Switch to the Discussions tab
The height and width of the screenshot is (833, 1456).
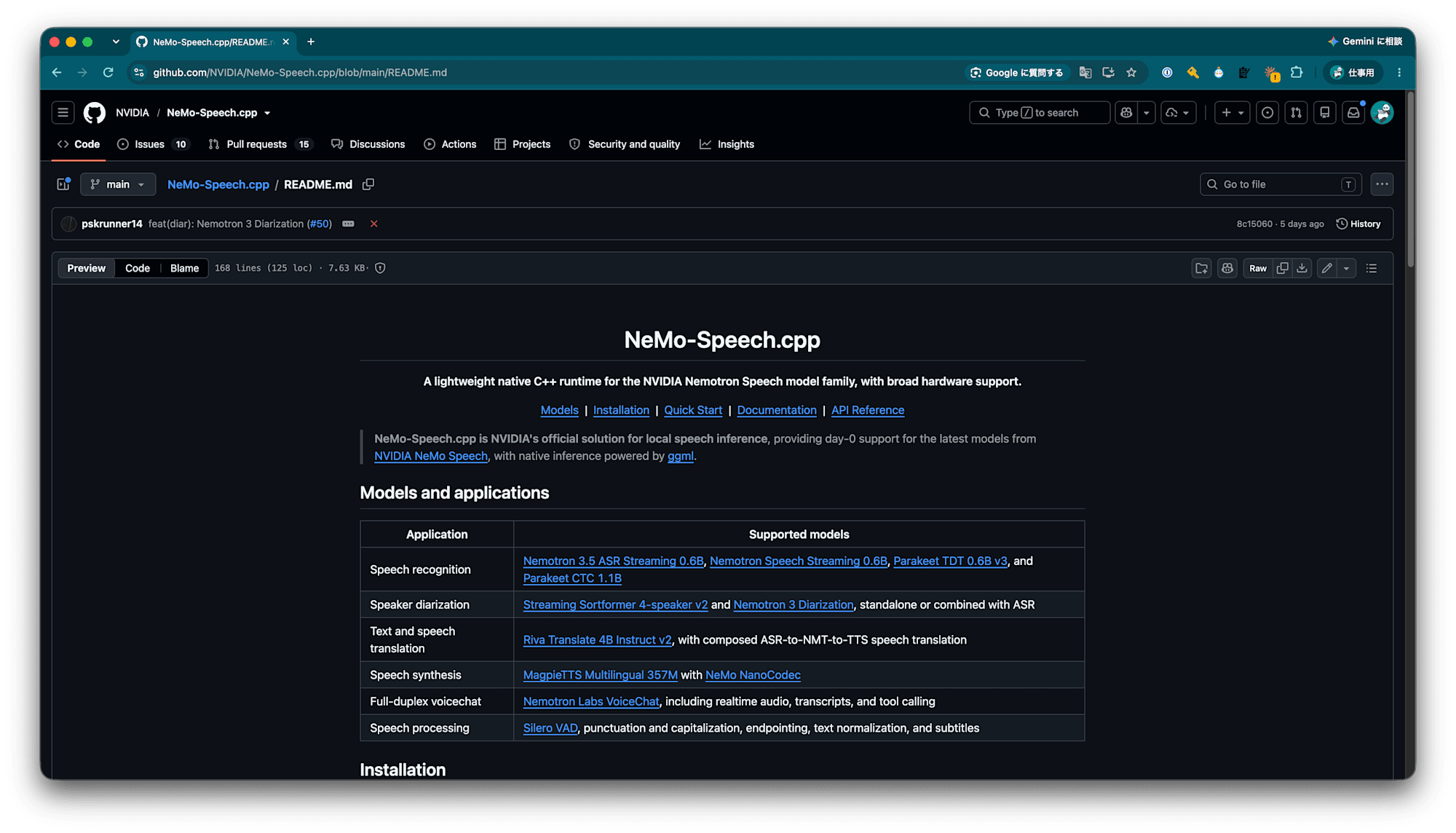click(x=368, y=144)
